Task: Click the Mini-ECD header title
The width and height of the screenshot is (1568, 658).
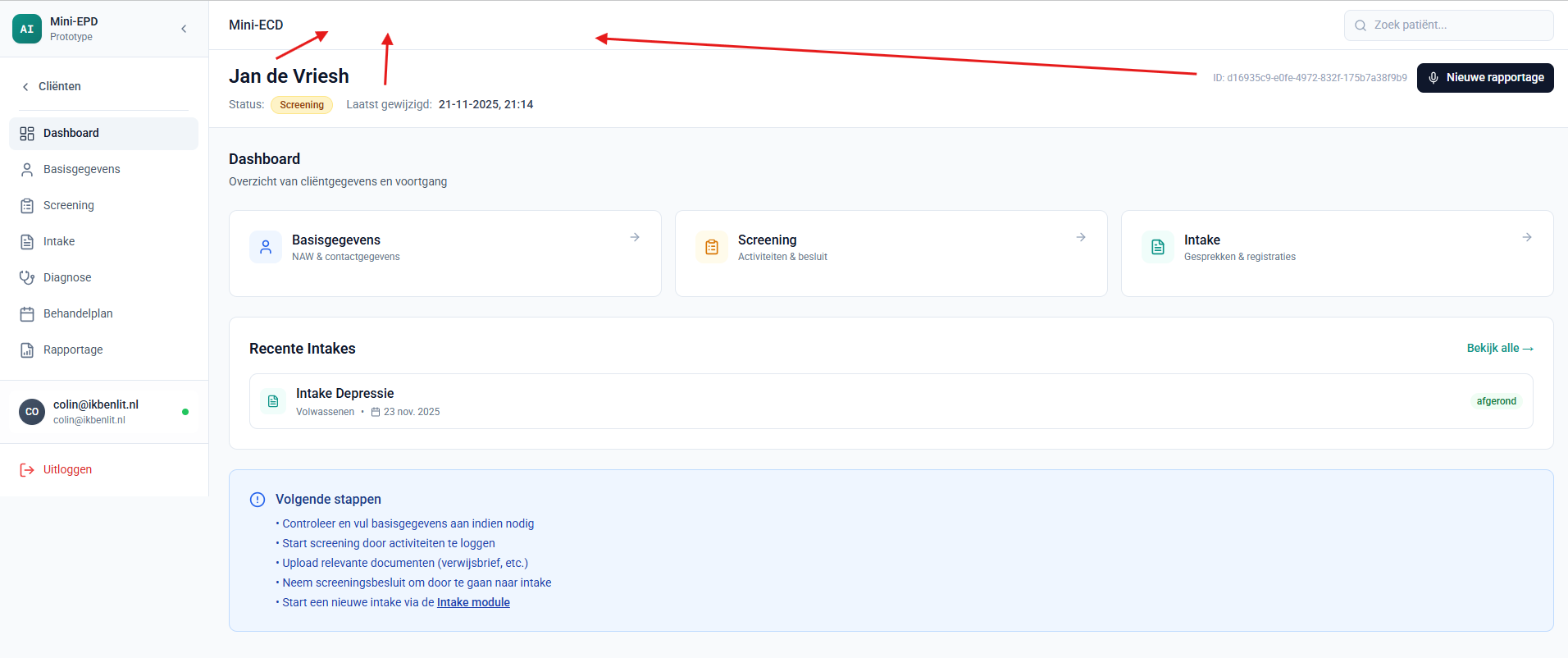Action: pyautogui.click(x=256, y=25)
